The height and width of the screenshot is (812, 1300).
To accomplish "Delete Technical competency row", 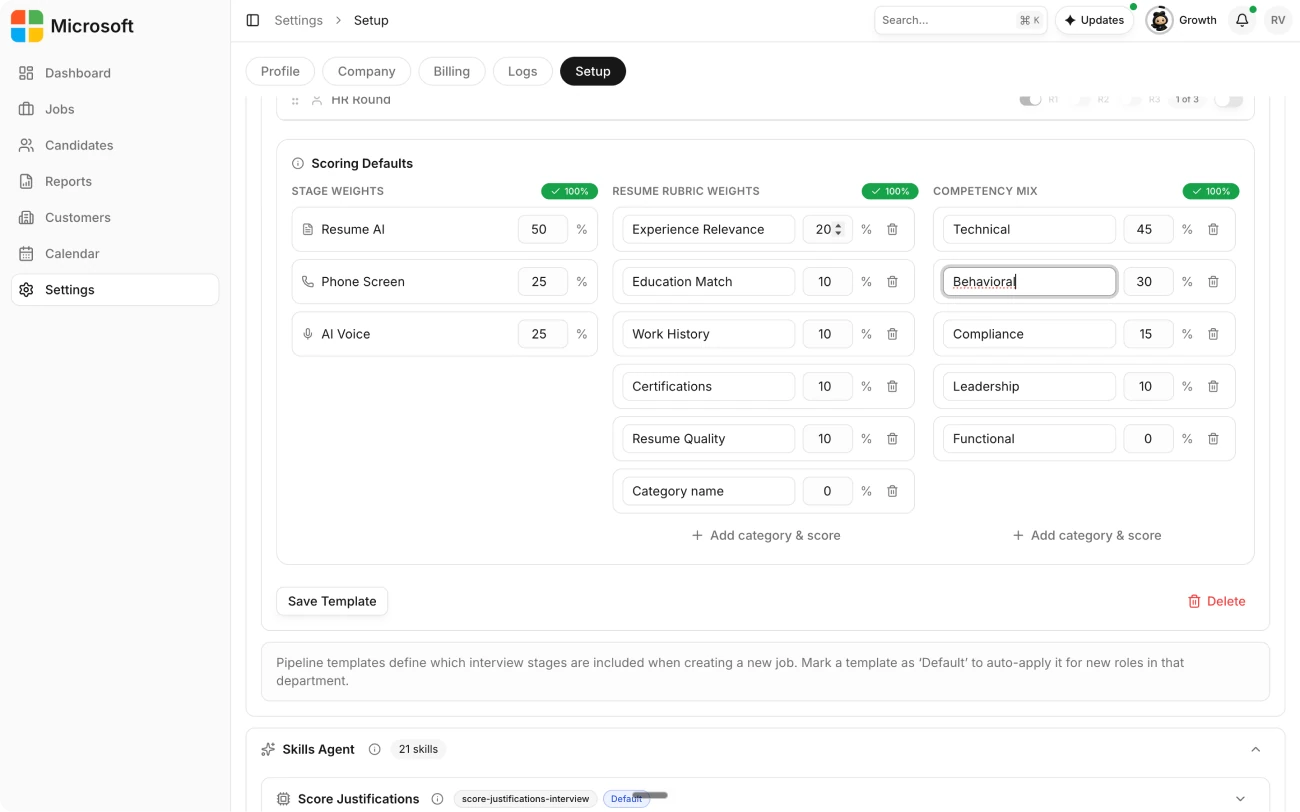I will point(1213,229).
